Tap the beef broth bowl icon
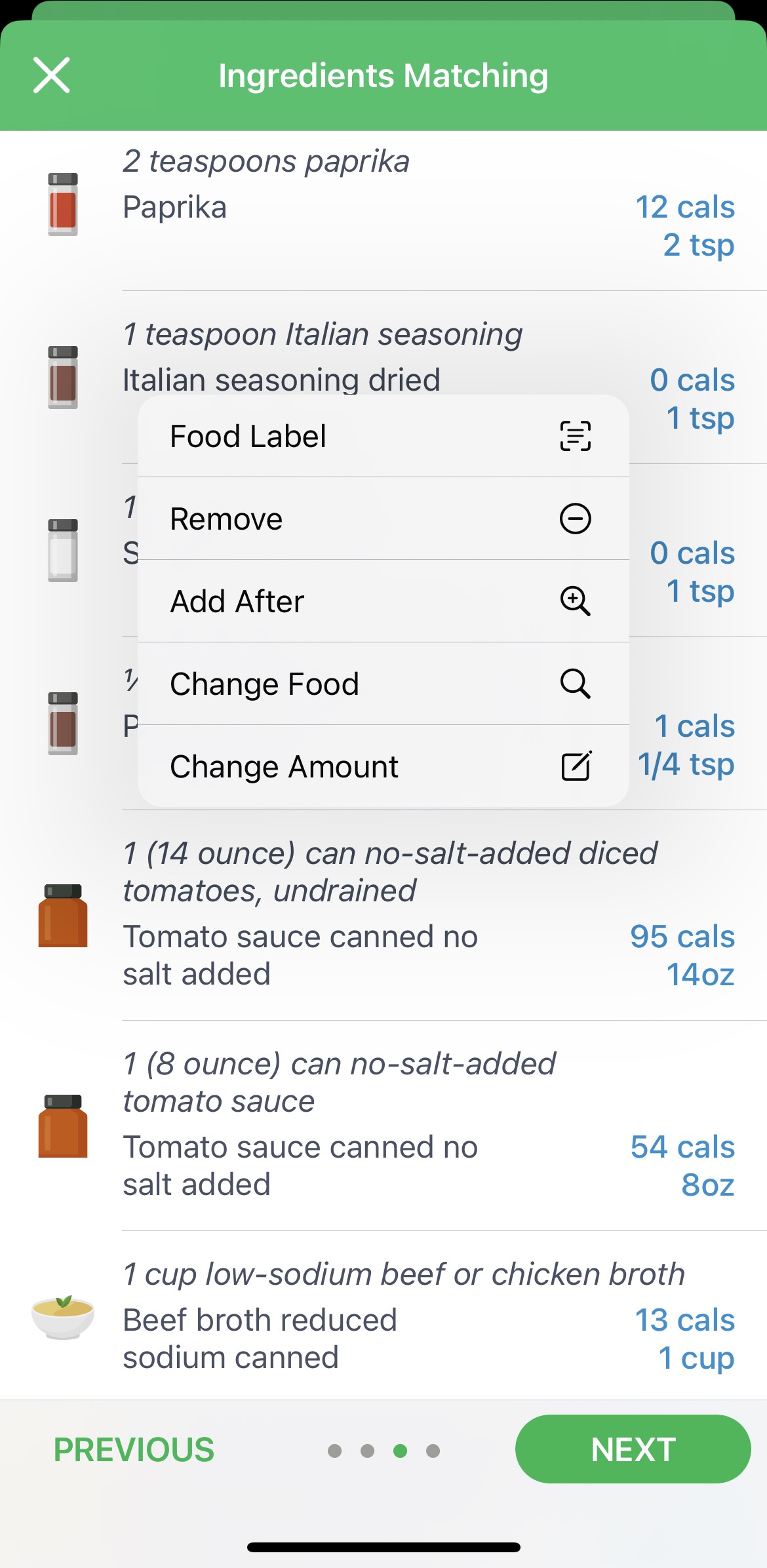 (63, 1316)
